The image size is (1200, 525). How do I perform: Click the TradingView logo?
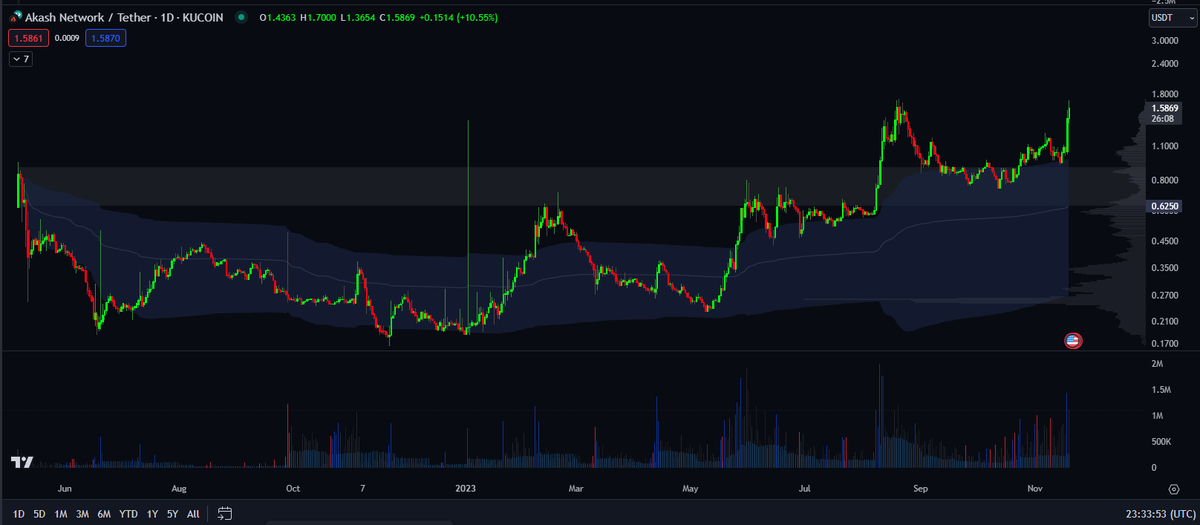22,462
